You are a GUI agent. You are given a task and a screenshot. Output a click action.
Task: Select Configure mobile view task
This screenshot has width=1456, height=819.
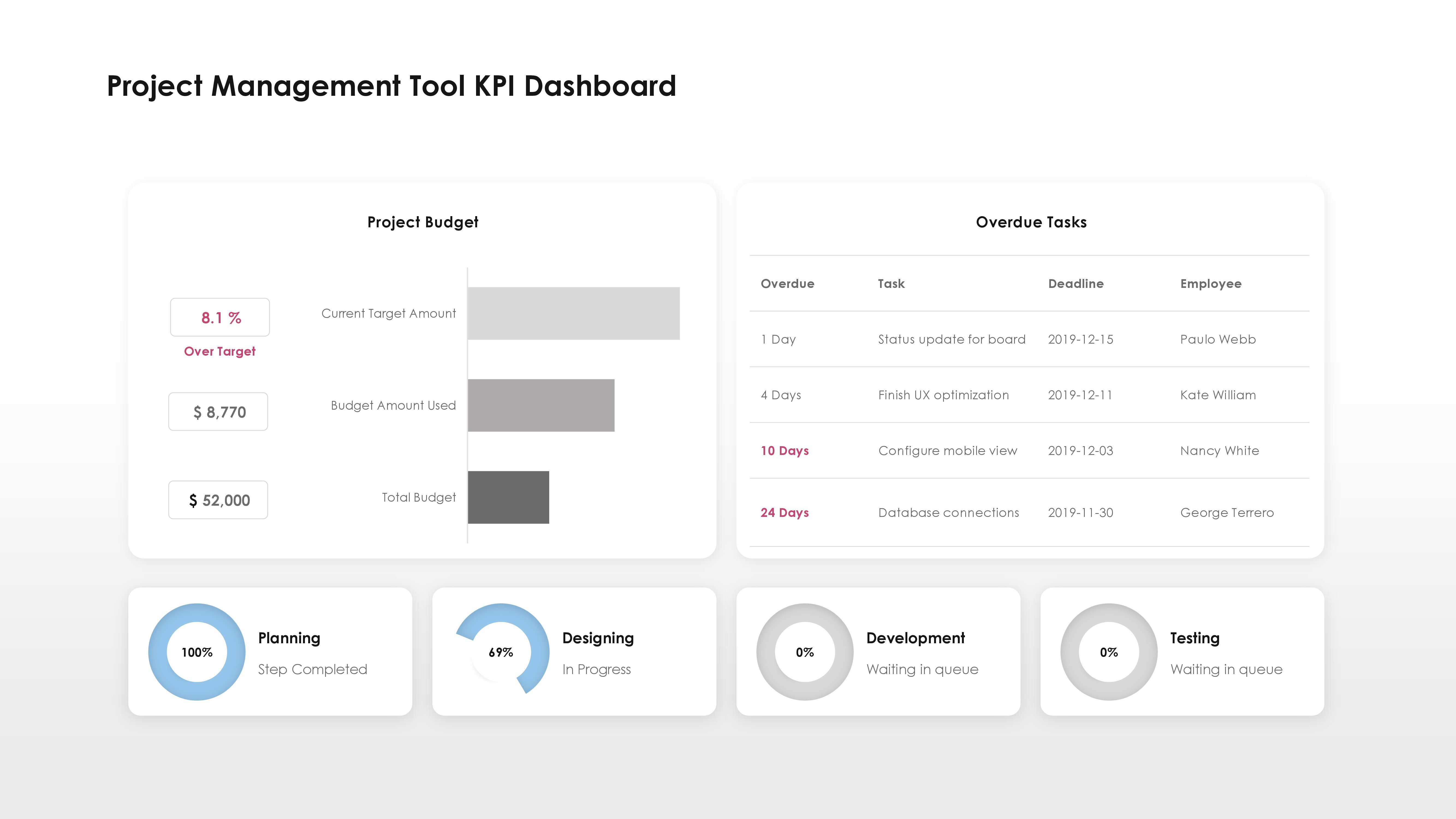click(x=947, y=451)
